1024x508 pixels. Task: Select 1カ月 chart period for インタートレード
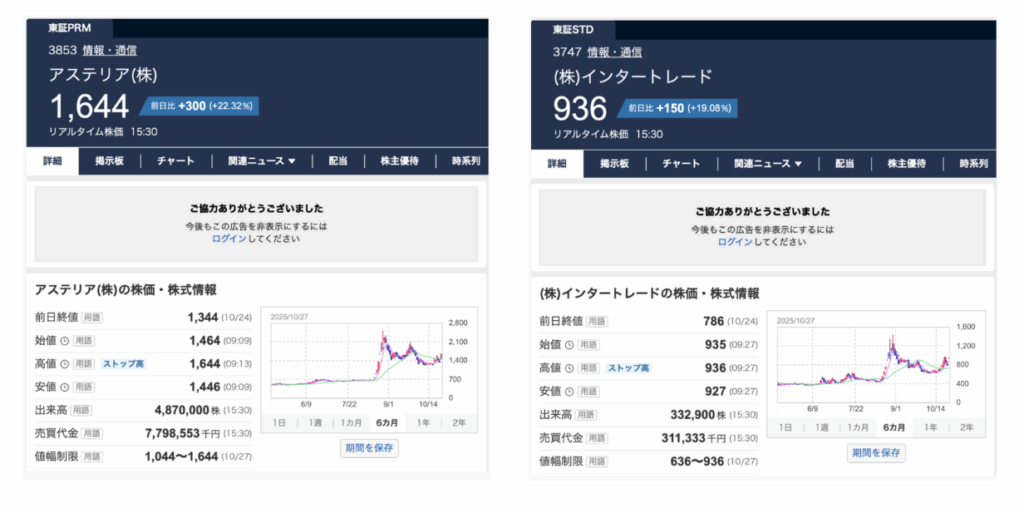pos(857,428)
